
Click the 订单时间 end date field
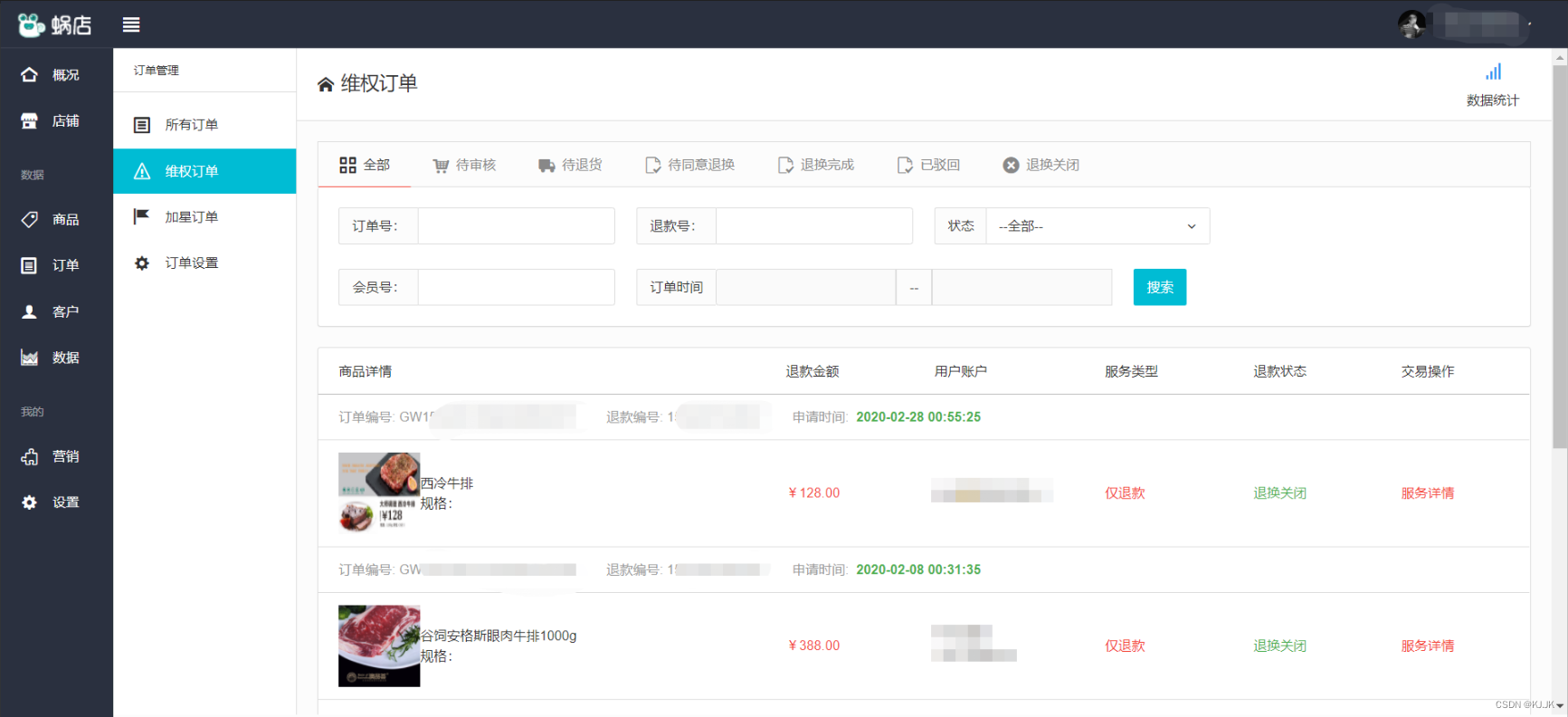tap(1022, 287)
